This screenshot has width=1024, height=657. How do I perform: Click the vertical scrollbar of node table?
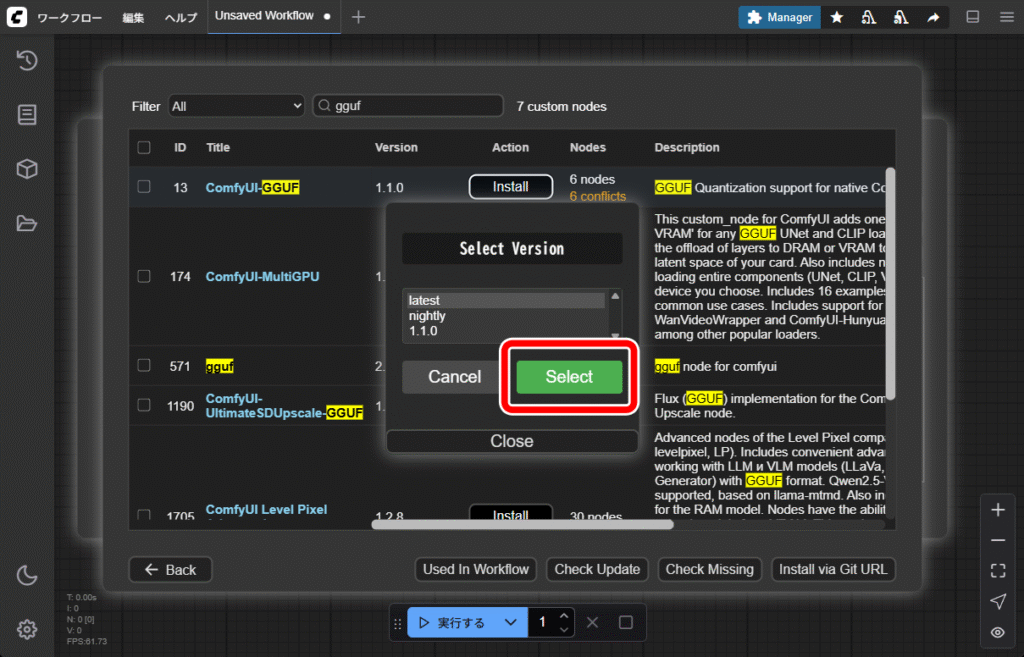tap(890, 283)
